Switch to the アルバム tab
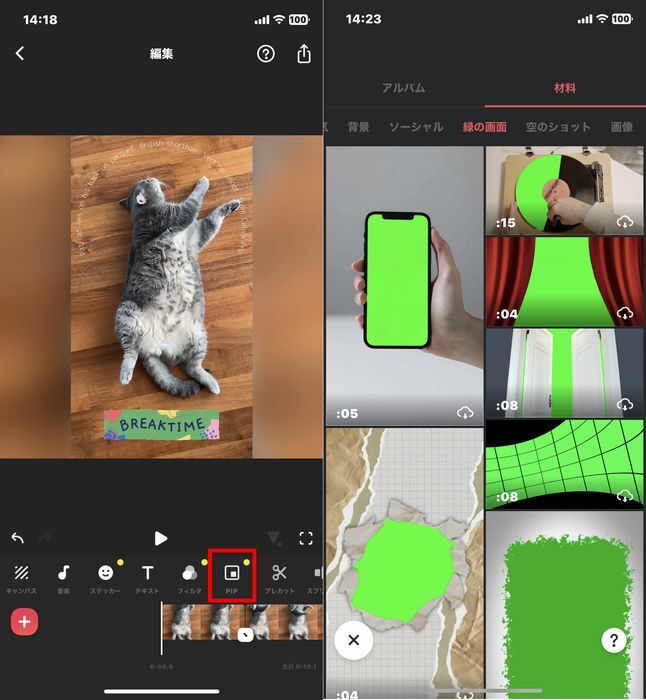The height and width of the screenshot is (700, 646). [403, 88]
